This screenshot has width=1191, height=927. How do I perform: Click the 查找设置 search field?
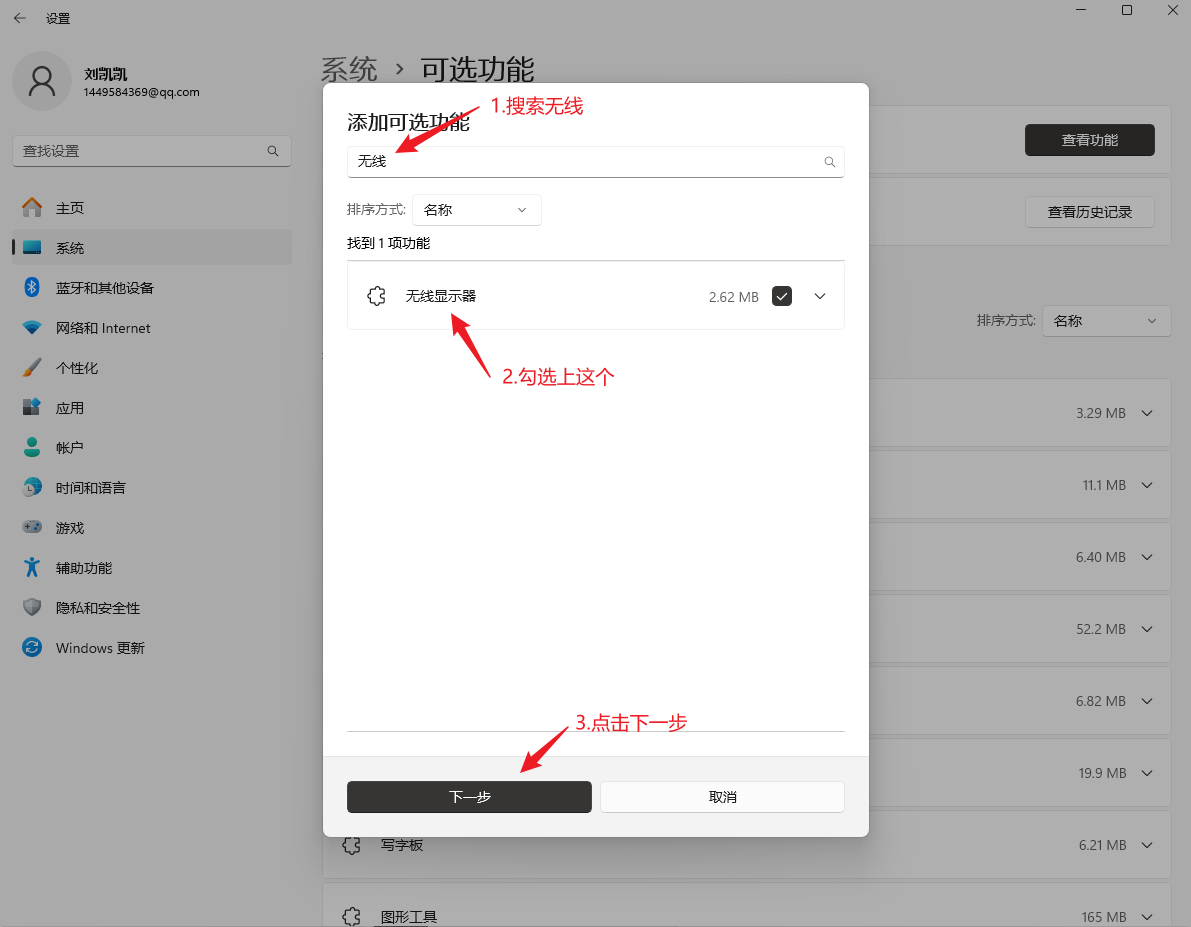coord(140,151)
